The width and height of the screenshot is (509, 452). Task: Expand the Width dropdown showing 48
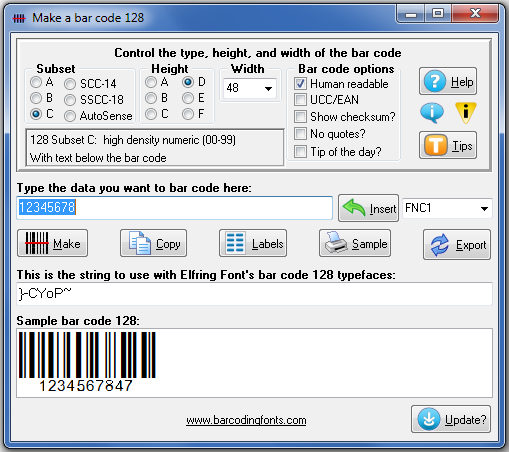tap(250, 88)
